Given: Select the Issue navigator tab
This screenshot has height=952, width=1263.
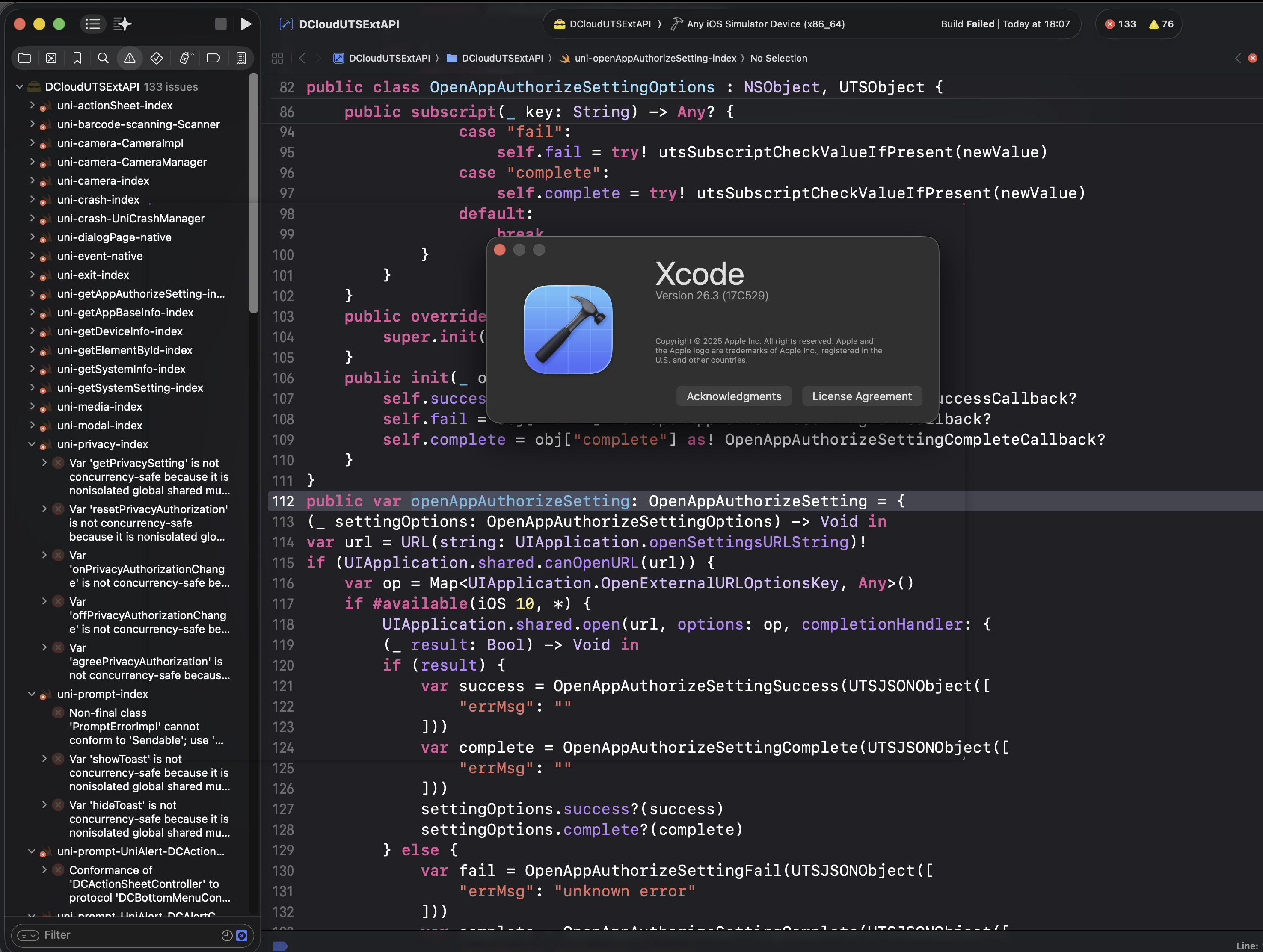Looking at the screenshot, I should click(x=130, y=58).
